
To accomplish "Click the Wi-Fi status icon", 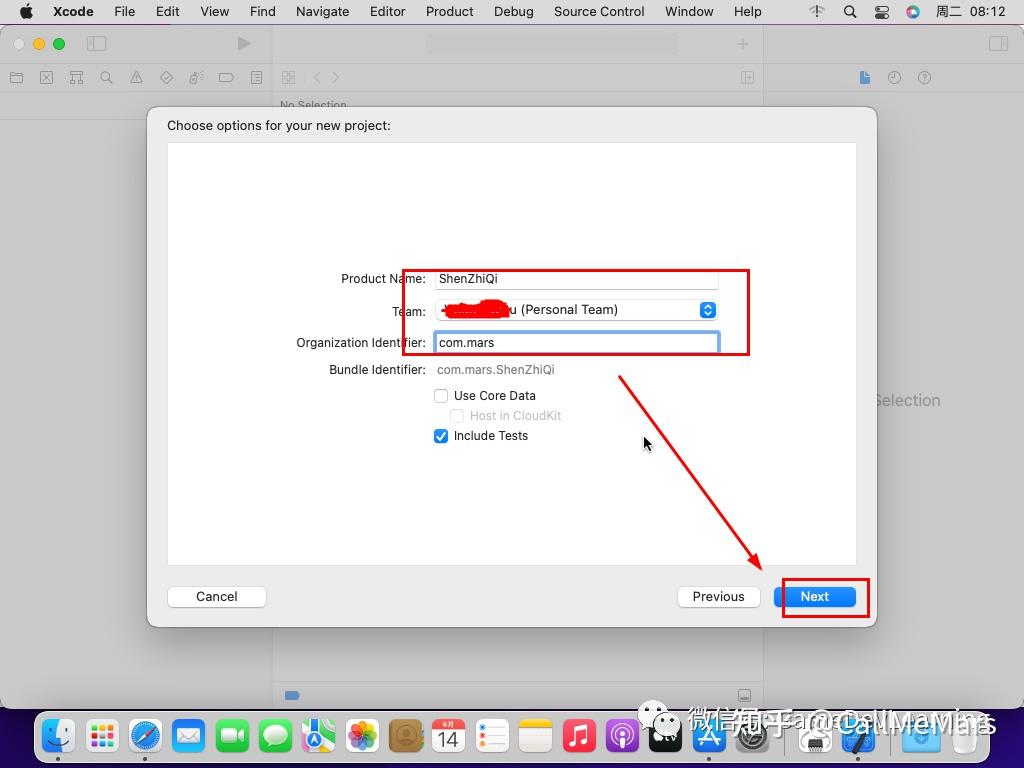I will pyautogui.click(x=817, y=11).
